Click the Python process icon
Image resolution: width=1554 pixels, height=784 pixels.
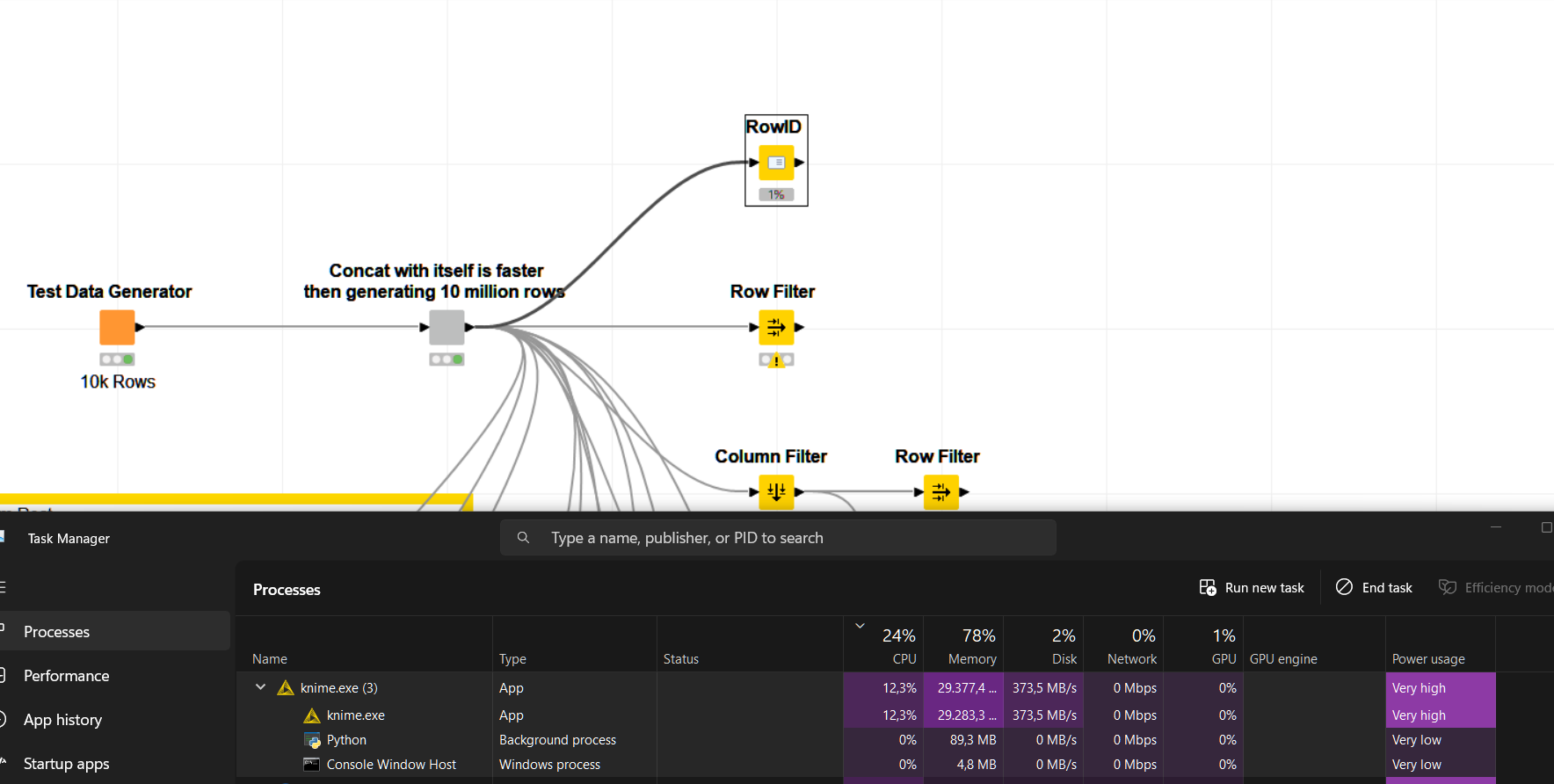click(x=312, y=740)
